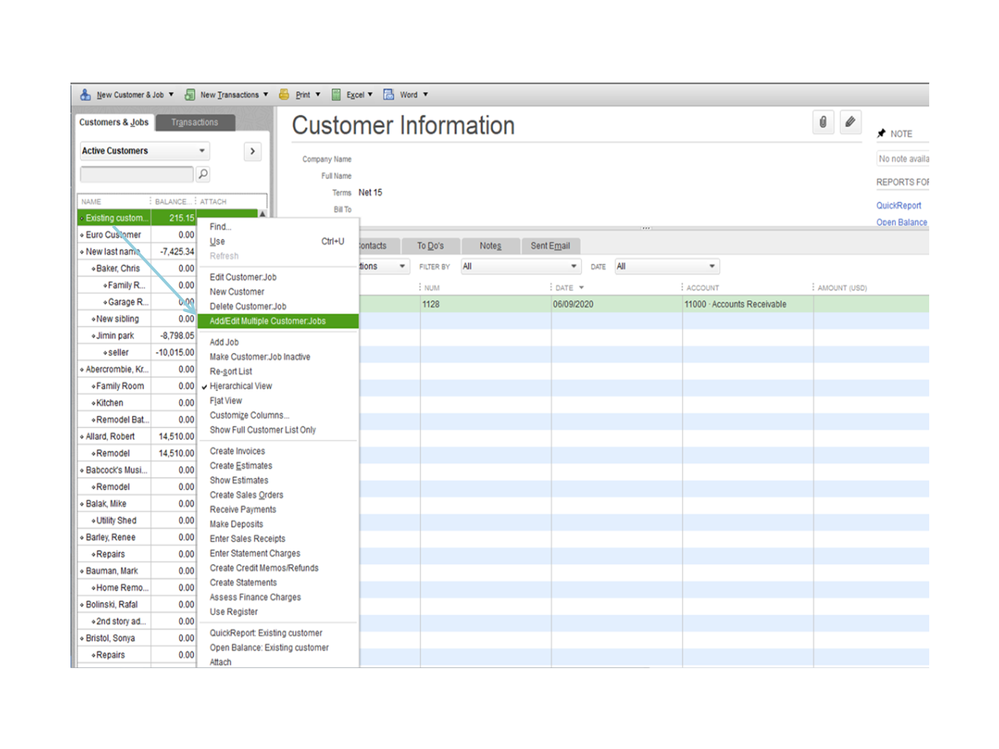This screenshot has width=999, height=749.
Task: Click the New Customer & Job icon
Action: pos(87,95)
